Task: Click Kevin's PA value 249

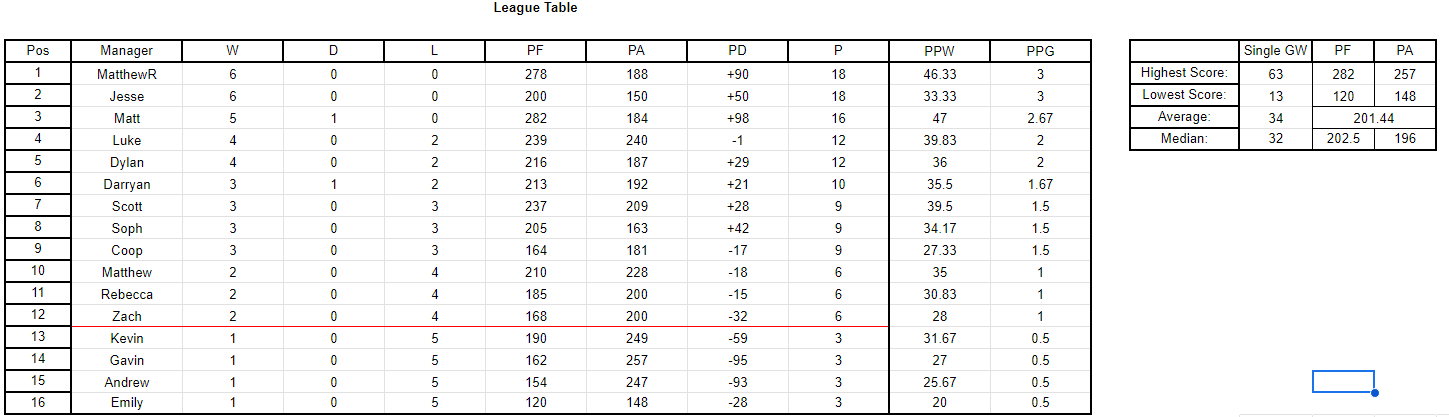Action: coord(636,338)
